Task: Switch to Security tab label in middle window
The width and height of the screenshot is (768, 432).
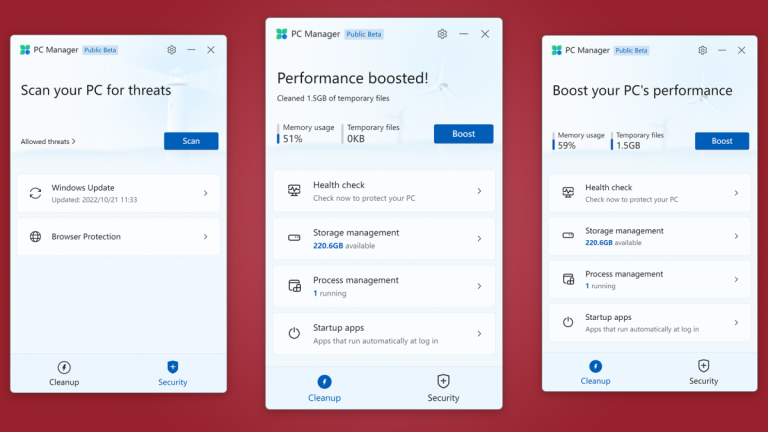Action: pyautogui.click(x=443, y=398)
